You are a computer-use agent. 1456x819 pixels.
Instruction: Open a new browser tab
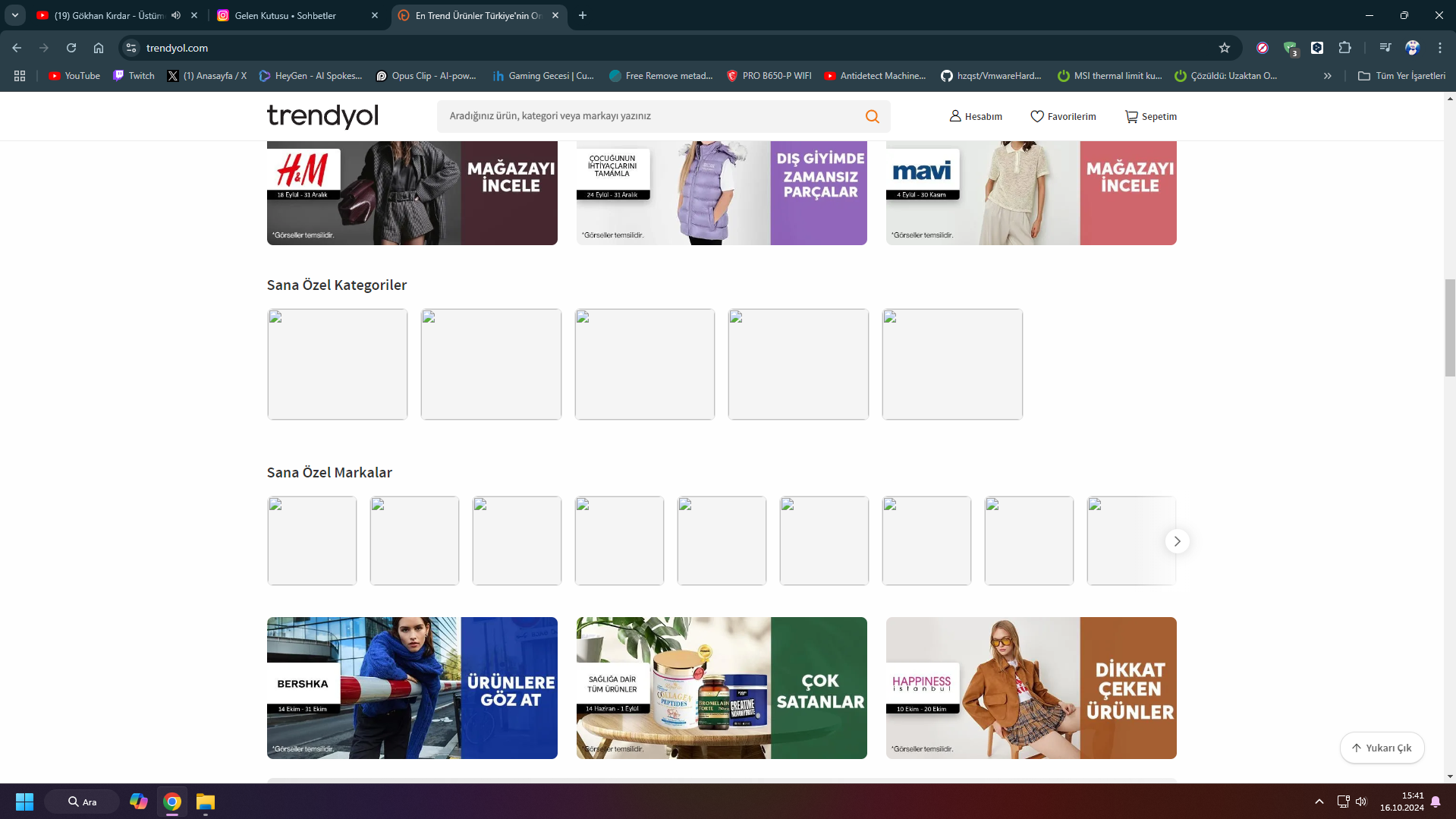583,15
